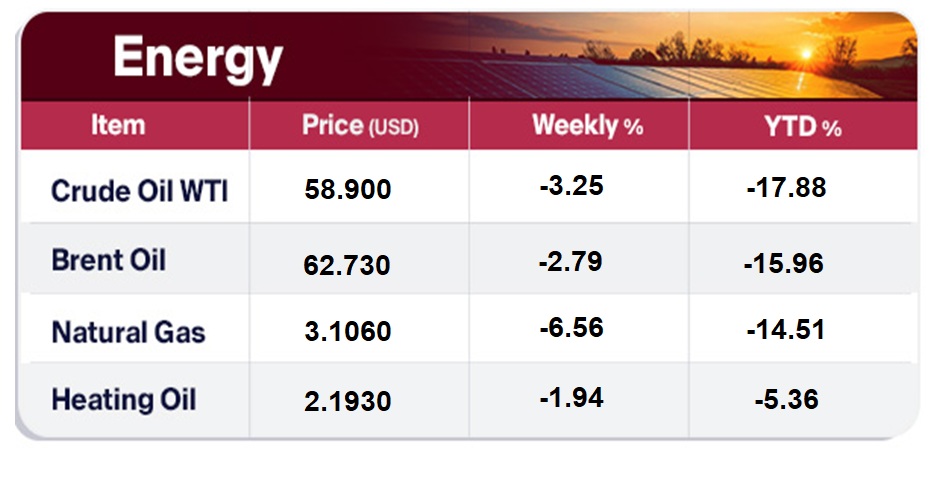Click the Brent Oil price 62.730
This screenshot has height=481, width=937.
(347, 266)
